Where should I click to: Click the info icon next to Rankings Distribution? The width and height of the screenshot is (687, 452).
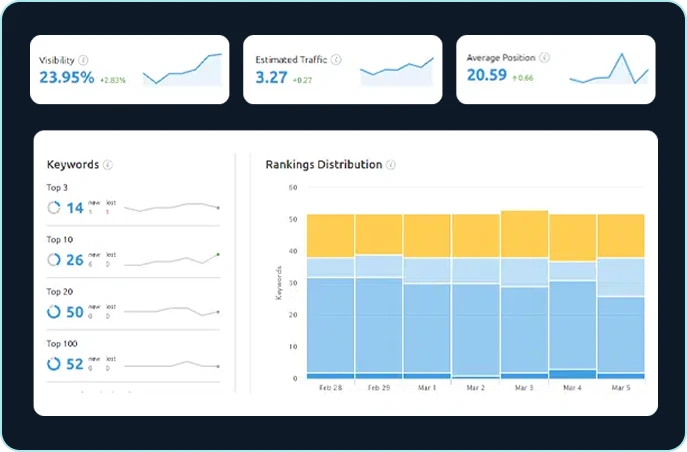click(x=391, y=165)
